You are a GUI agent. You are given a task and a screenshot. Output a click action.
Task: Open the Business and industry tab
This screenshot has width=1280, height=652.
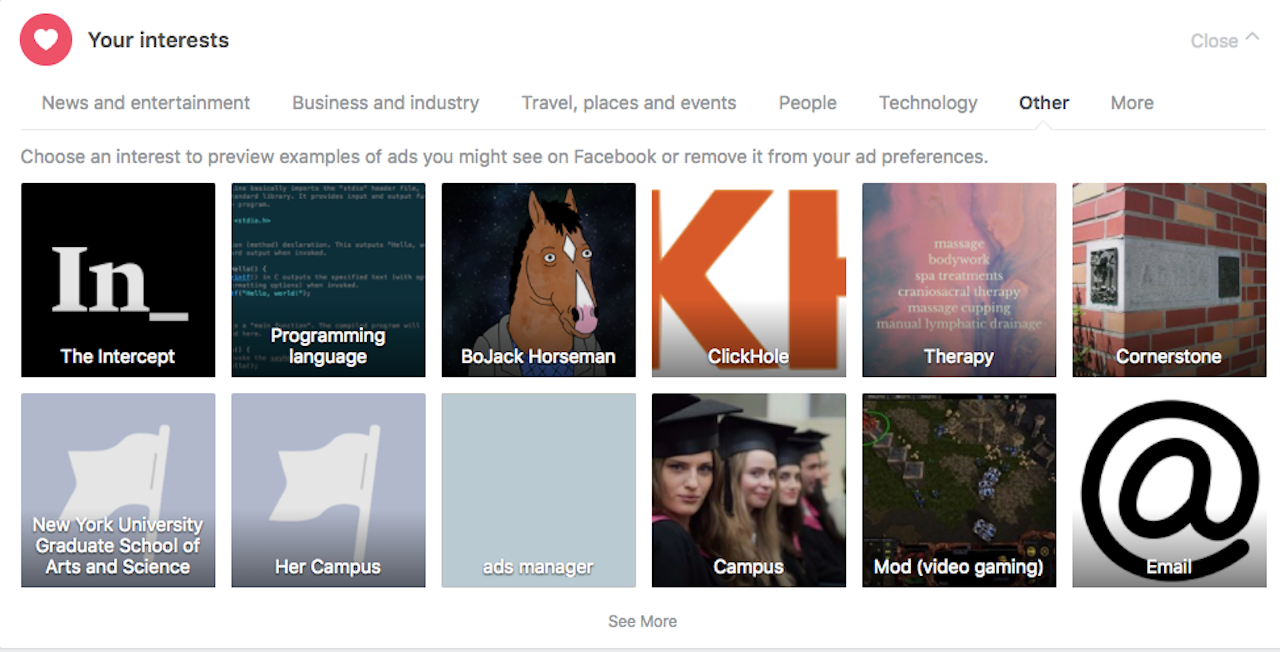point(385,103)
